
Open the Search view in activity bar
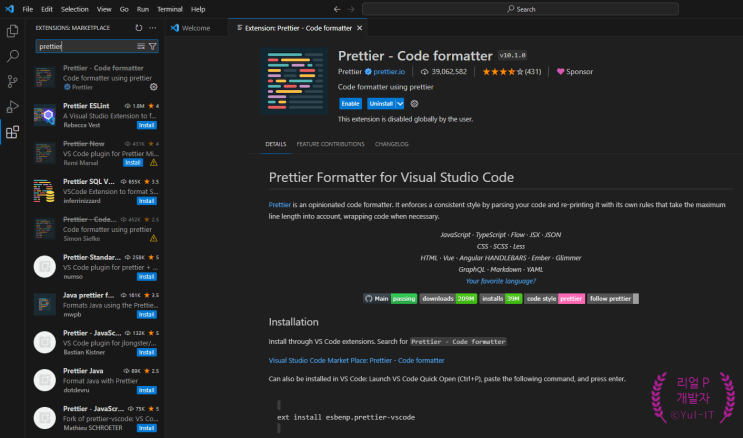[12, 56]
